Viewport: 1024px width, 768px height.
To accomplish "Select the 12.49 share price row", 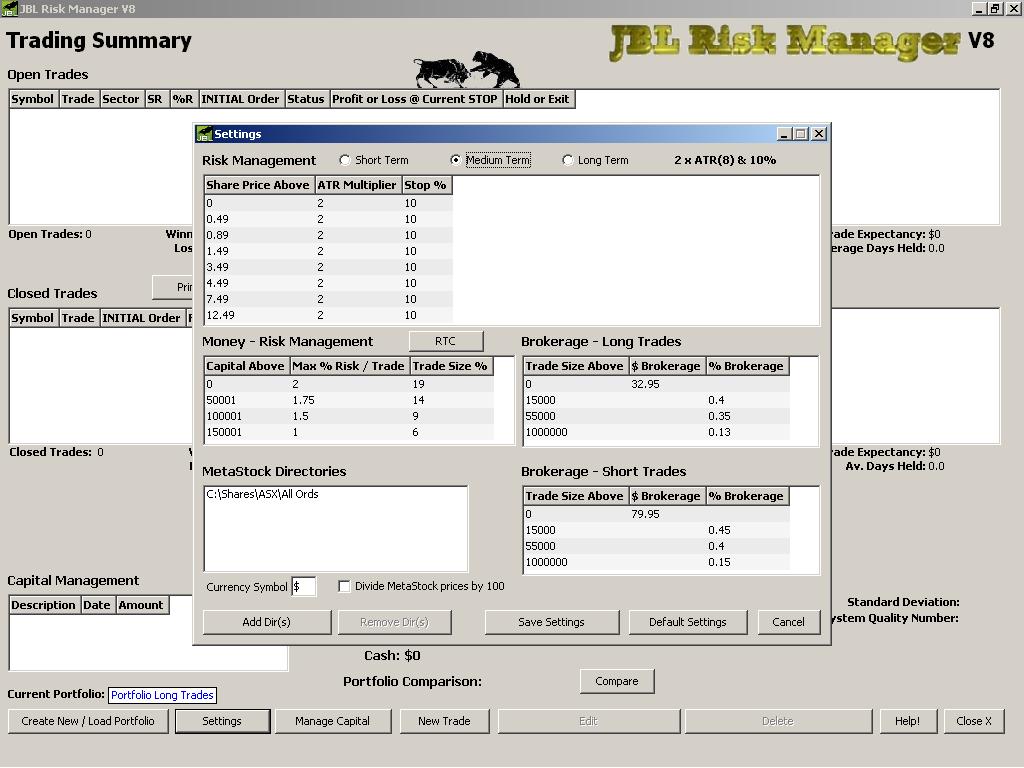I will (328, 315).
